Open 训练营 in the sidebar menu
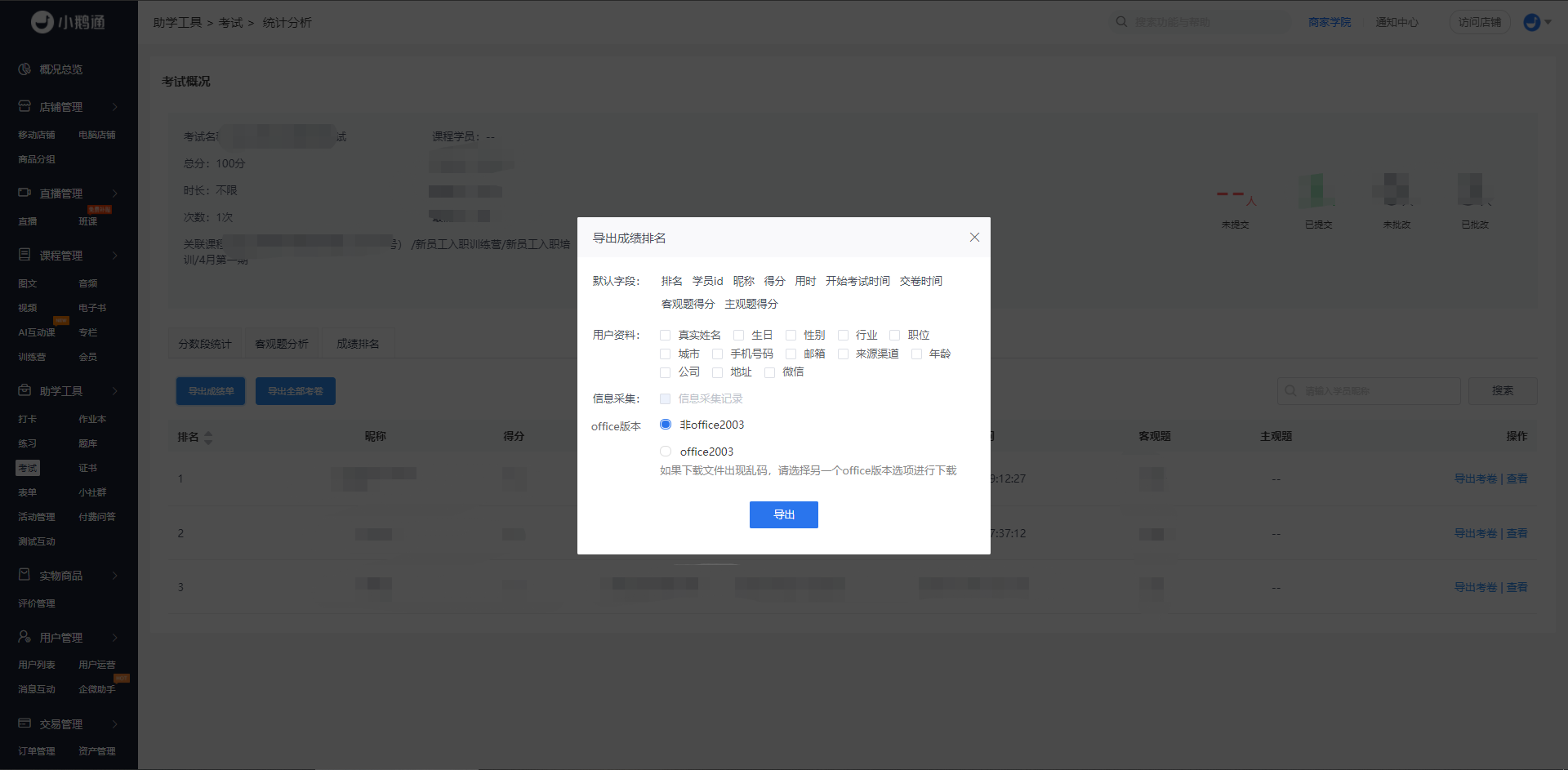The height and width of the screenshot is (770, 1568). pos(32,357)
